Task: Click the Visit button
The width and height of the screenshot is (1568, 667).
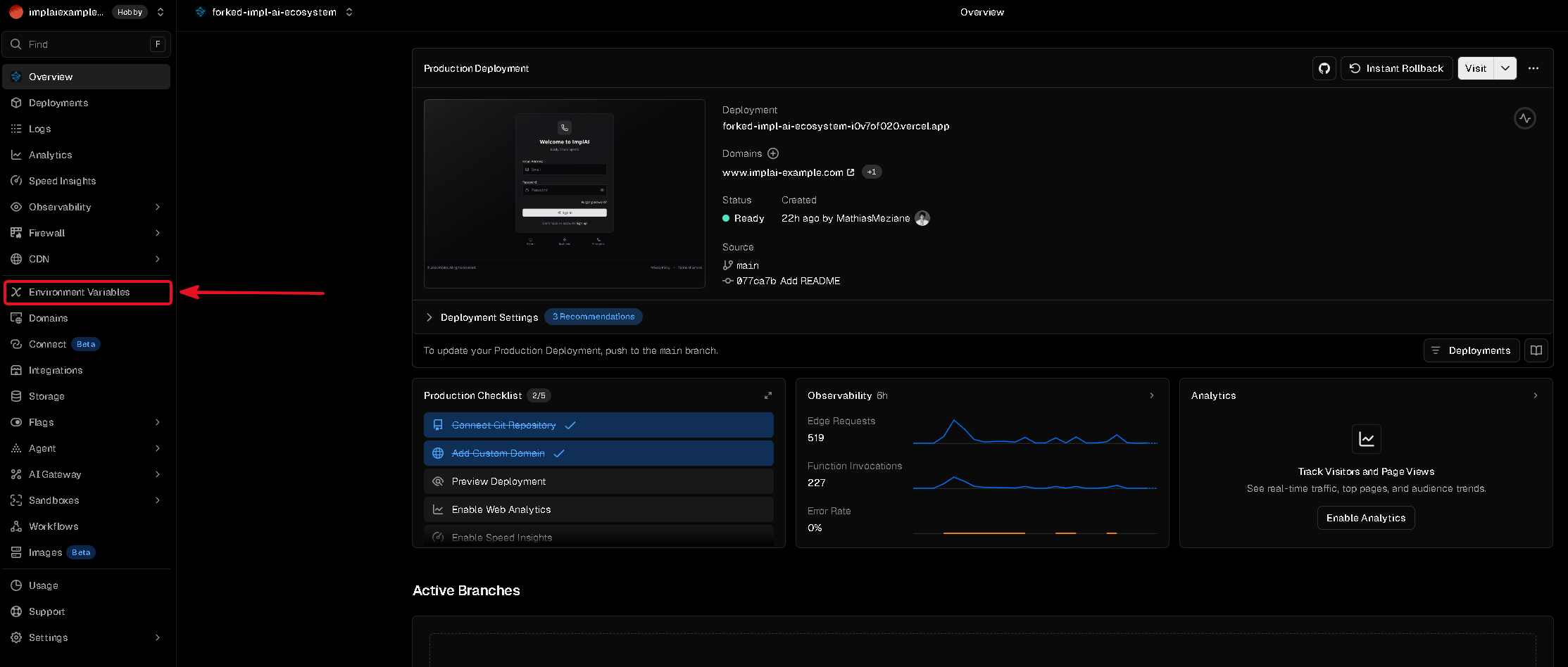Action: pos(1476,68)
